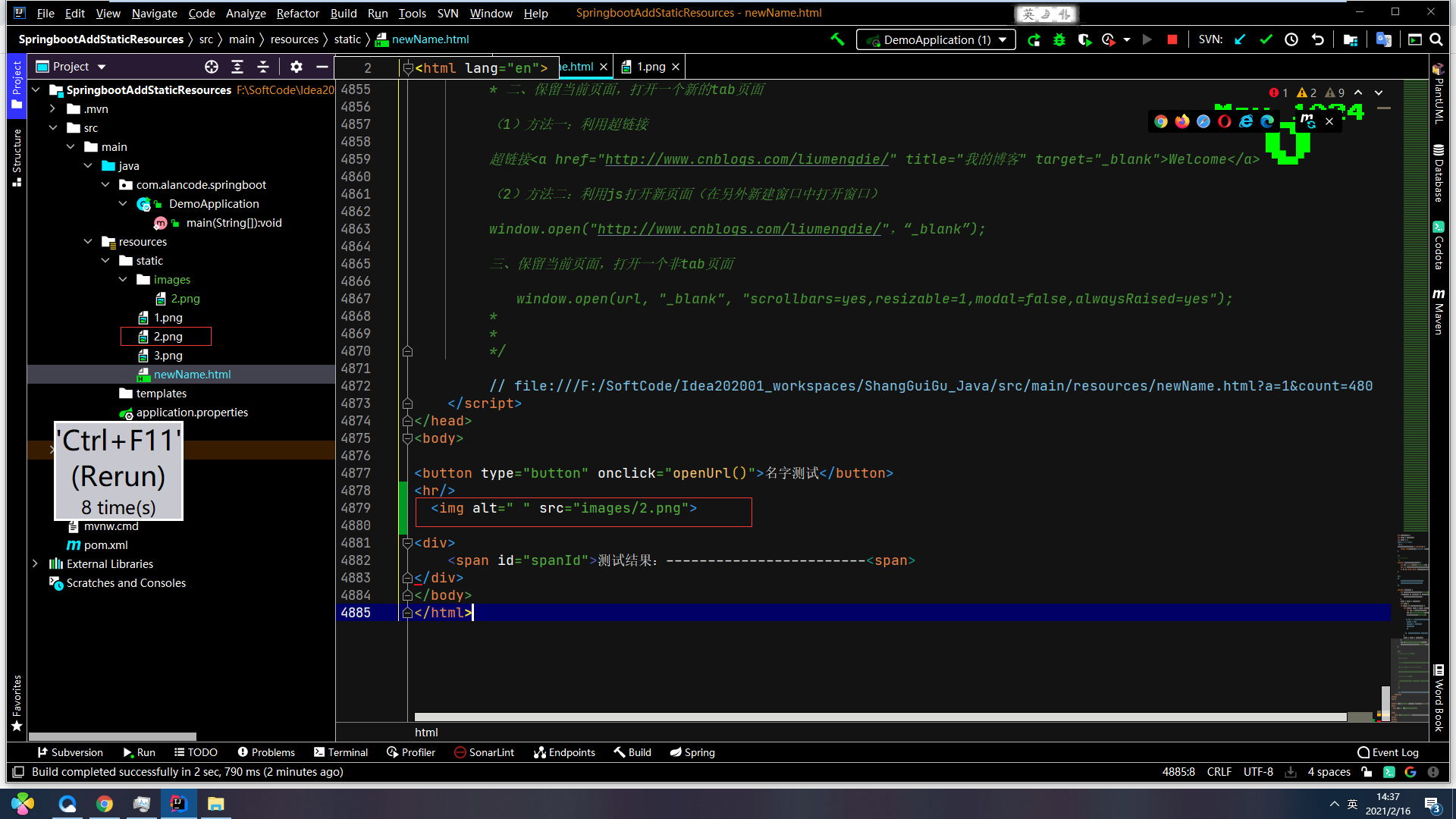Expand the .mvn folder

(x=53, y=109)
